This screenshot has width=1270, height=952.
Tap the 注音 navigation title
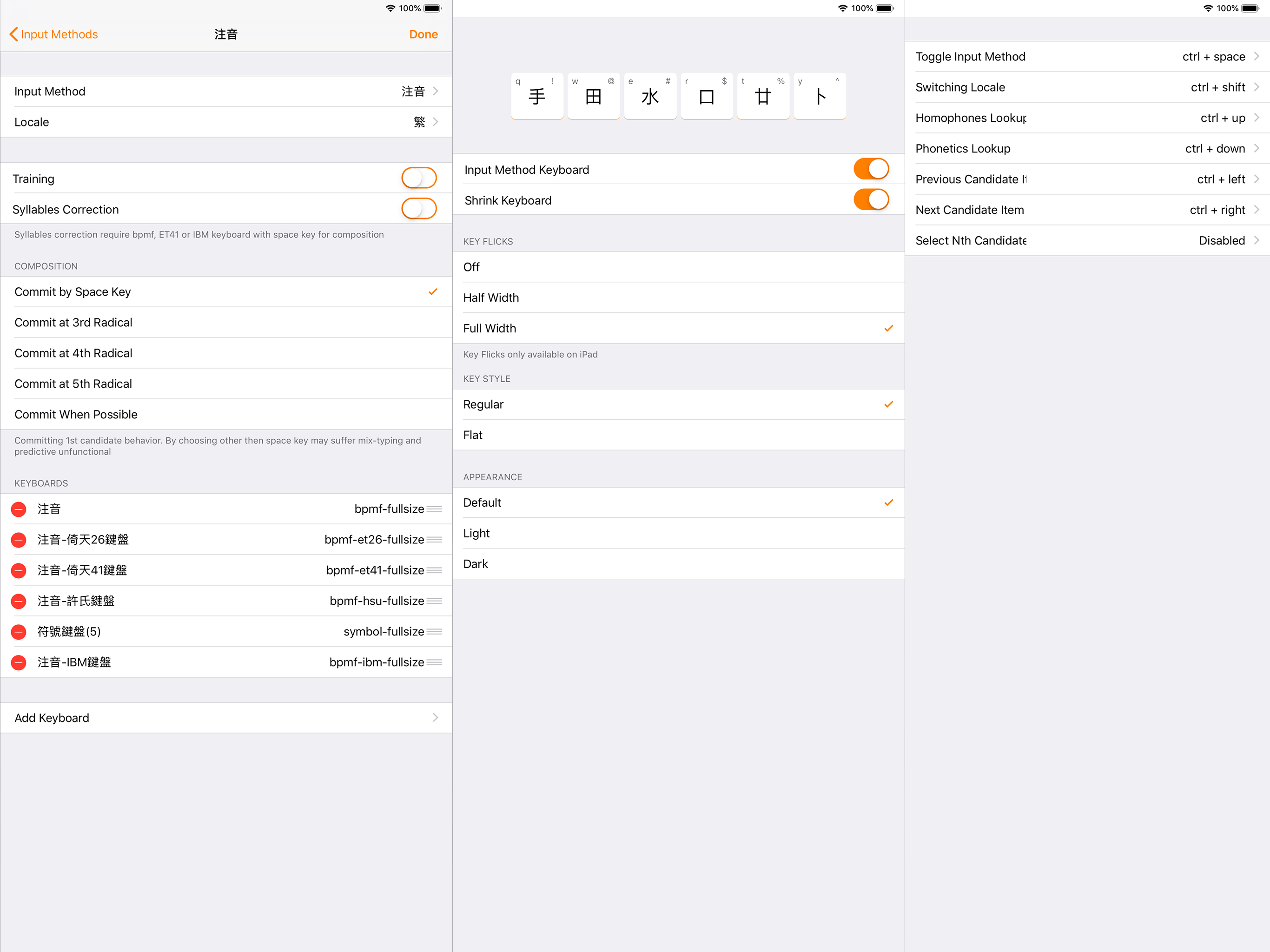point(225,34)
